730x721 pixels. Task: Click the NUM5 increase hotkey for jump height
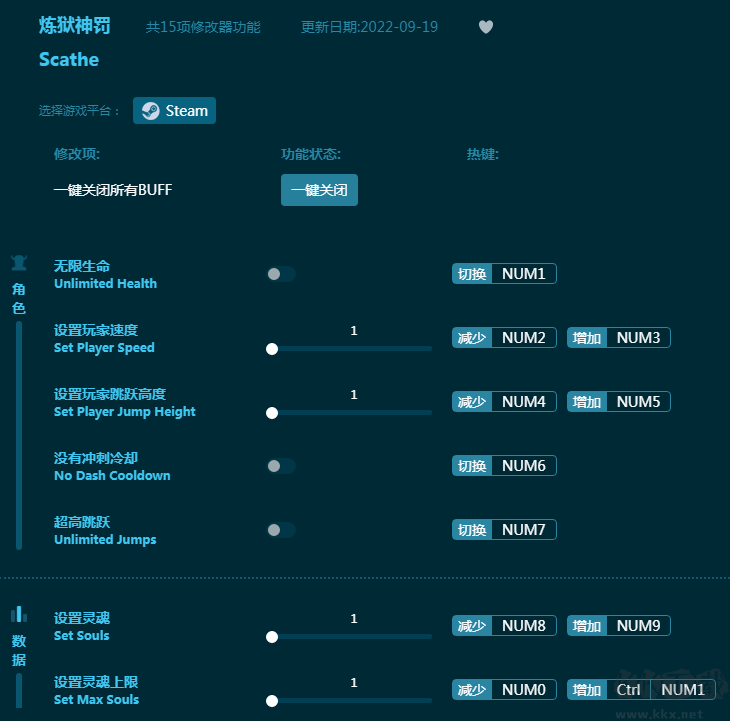pyautogui.click(x=619, y=402)
